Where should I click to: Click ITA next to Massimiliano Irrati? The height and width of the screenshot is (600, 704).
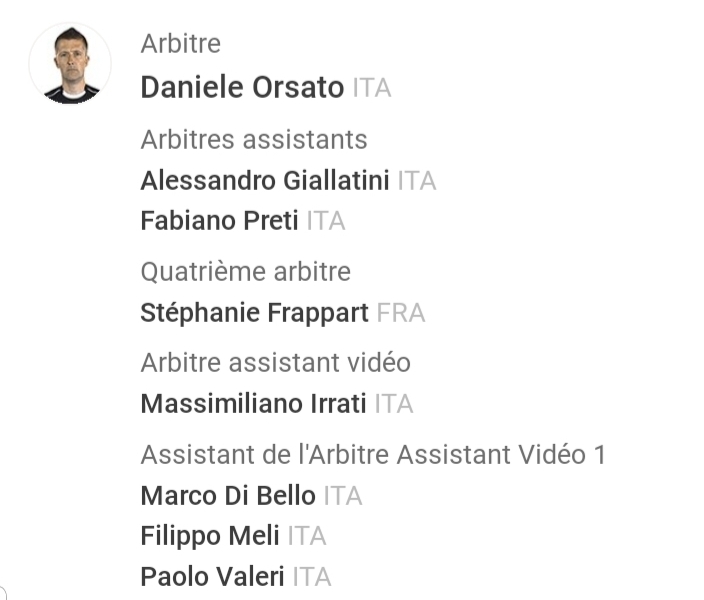point(394,404)
